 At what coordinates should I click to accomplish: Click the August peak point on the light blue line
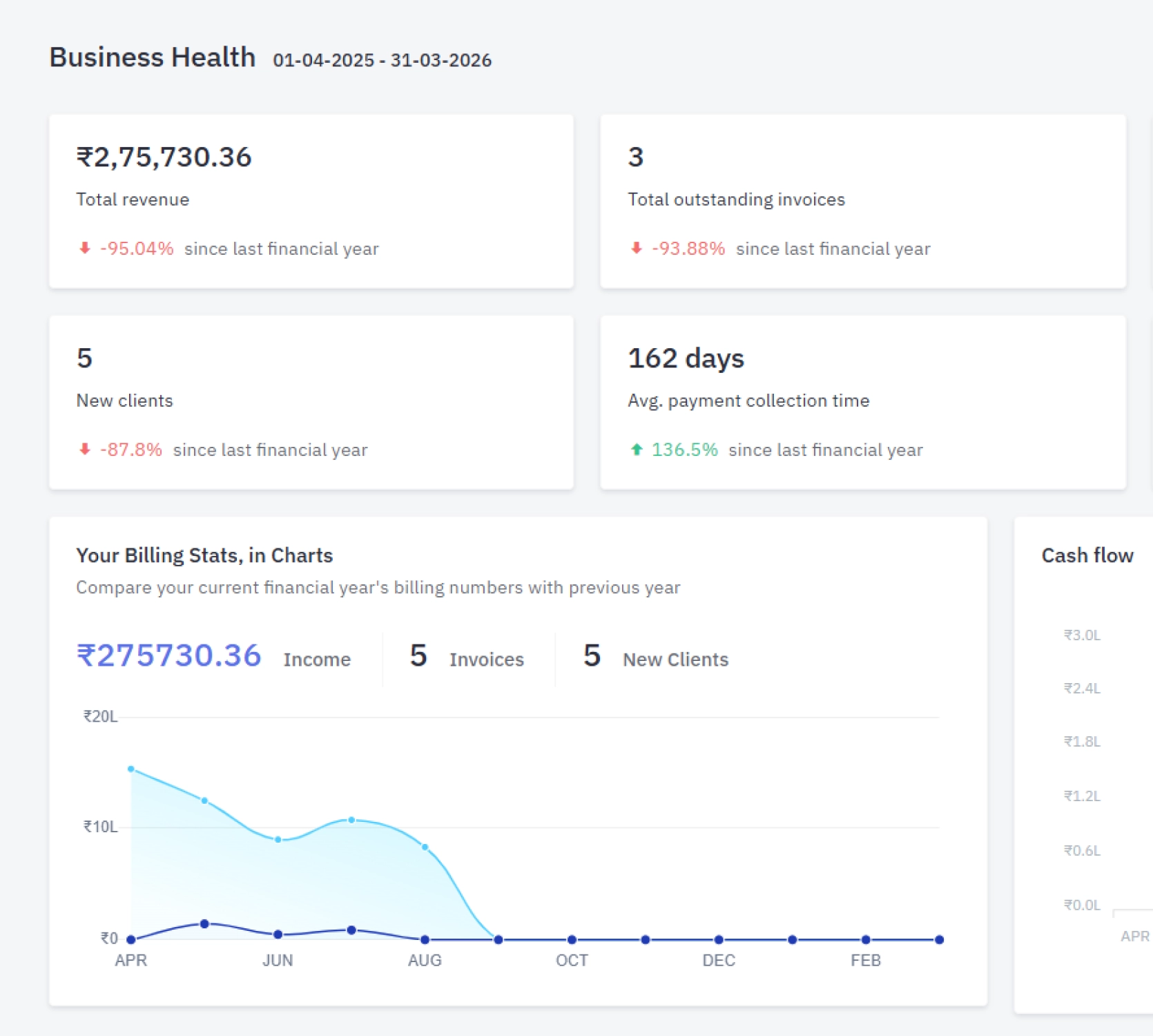tap(352, 820)
